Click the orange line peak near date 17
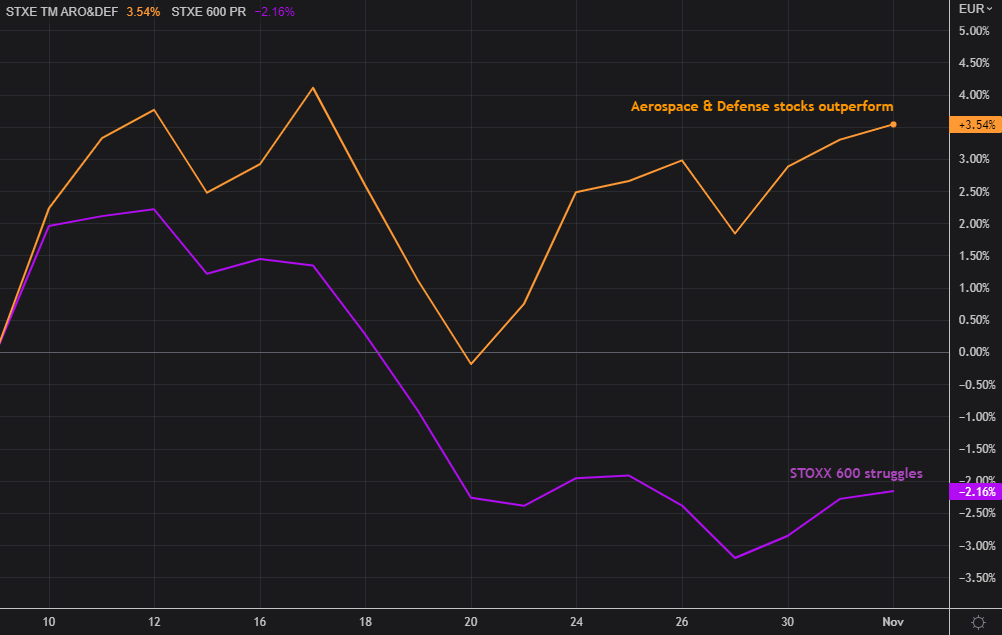Image resolution: width=1002 pixels, height=635 pixels. (313, 88)
